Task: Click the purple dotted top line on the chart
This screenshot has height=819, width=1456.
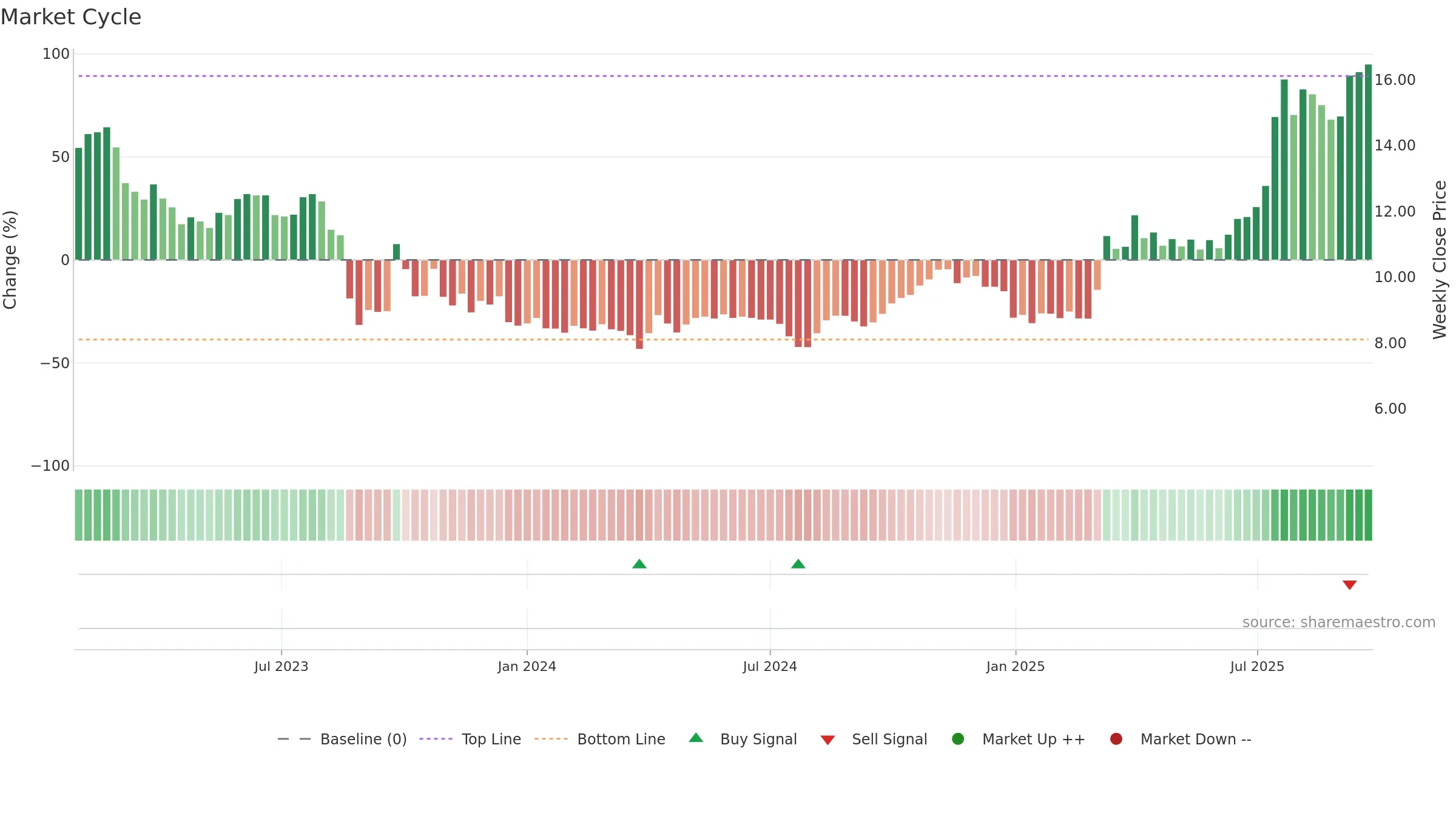Action: (723, 76)
